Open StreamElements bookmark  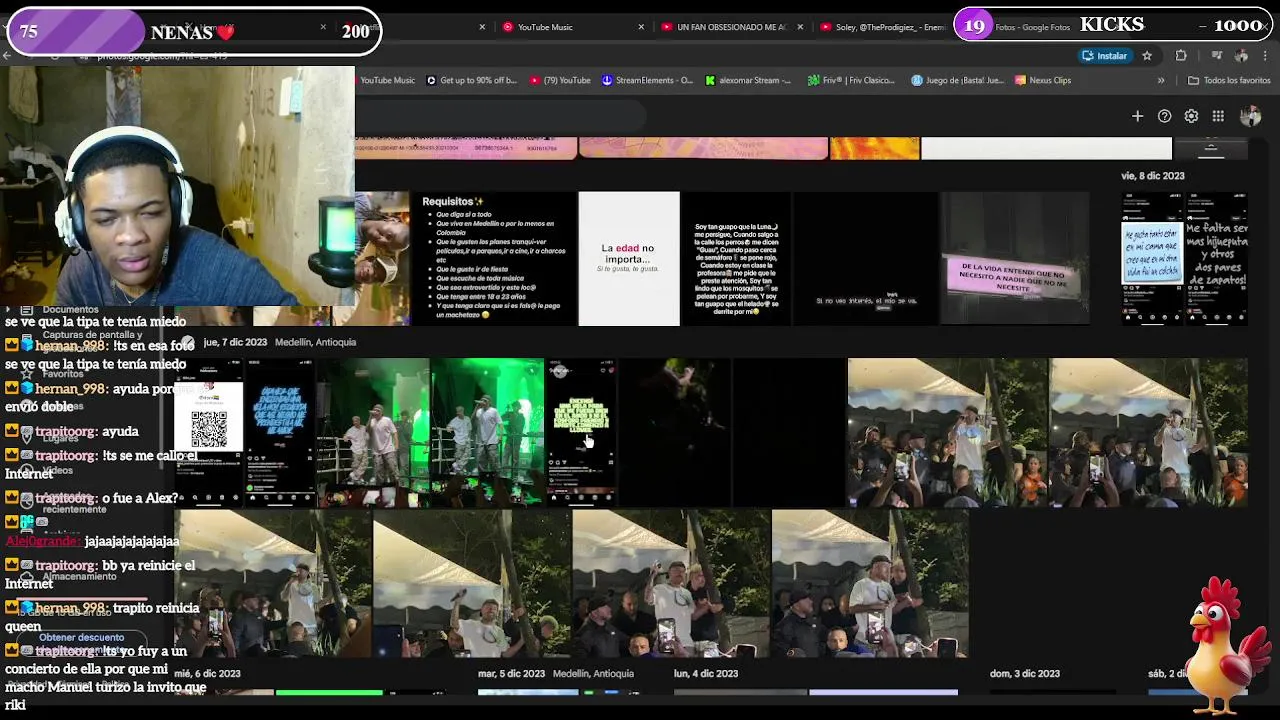(x=647, y=80)
